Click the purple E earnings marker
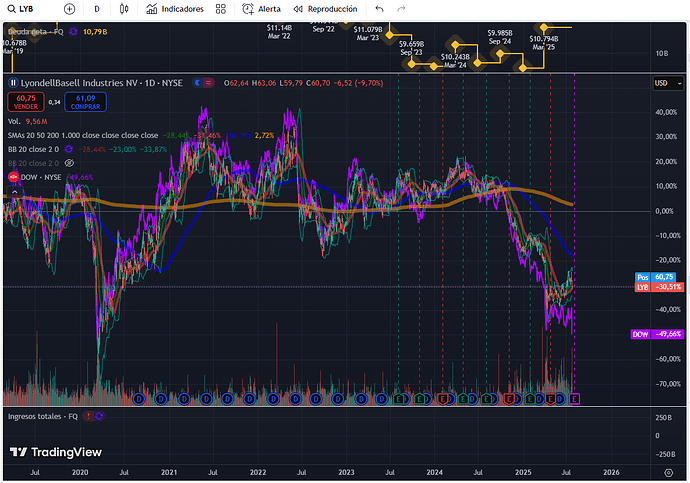The width and height of the screenshot is (690, 483). 574,399
